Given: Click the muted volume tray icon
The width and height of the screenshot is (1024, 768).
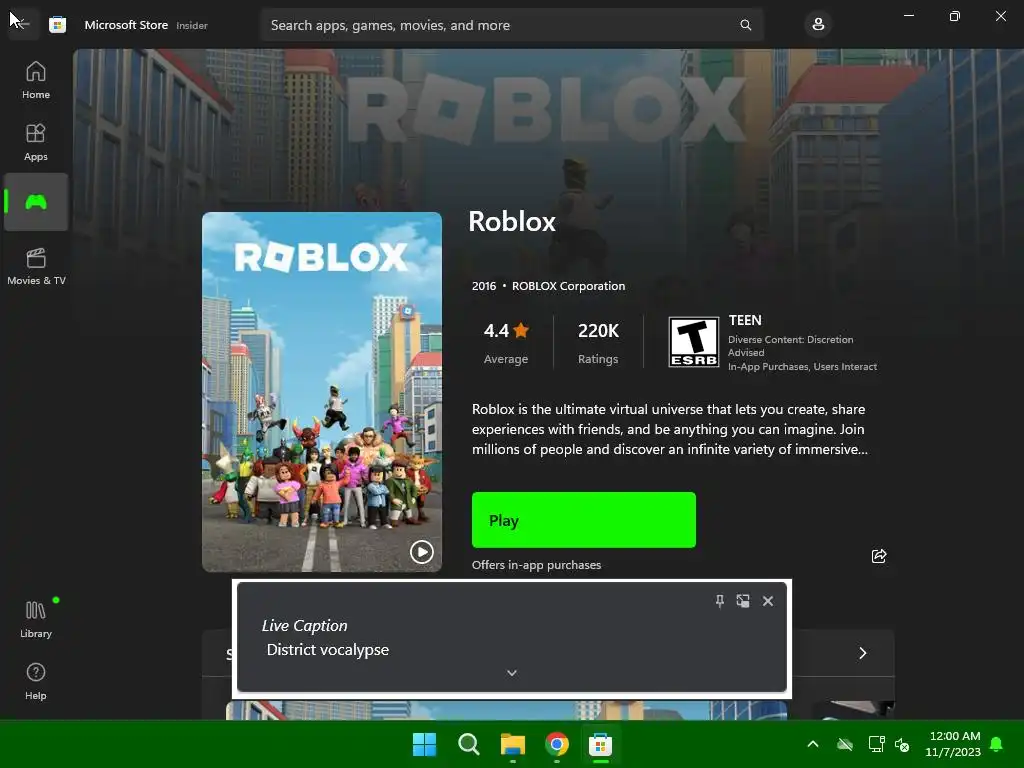Looking at the screenshot, I should [902, 744].
